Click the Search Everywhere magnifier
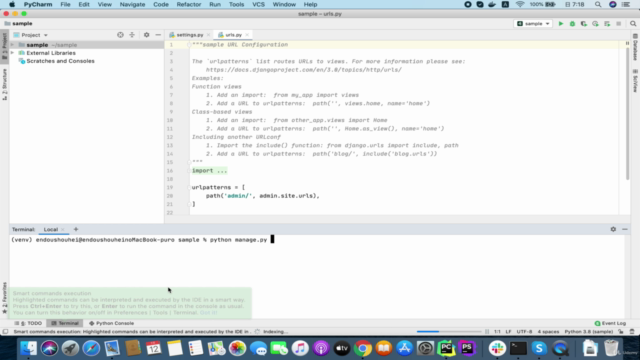The height and width of the screenshot is (360, 640). tap(633, 24)
